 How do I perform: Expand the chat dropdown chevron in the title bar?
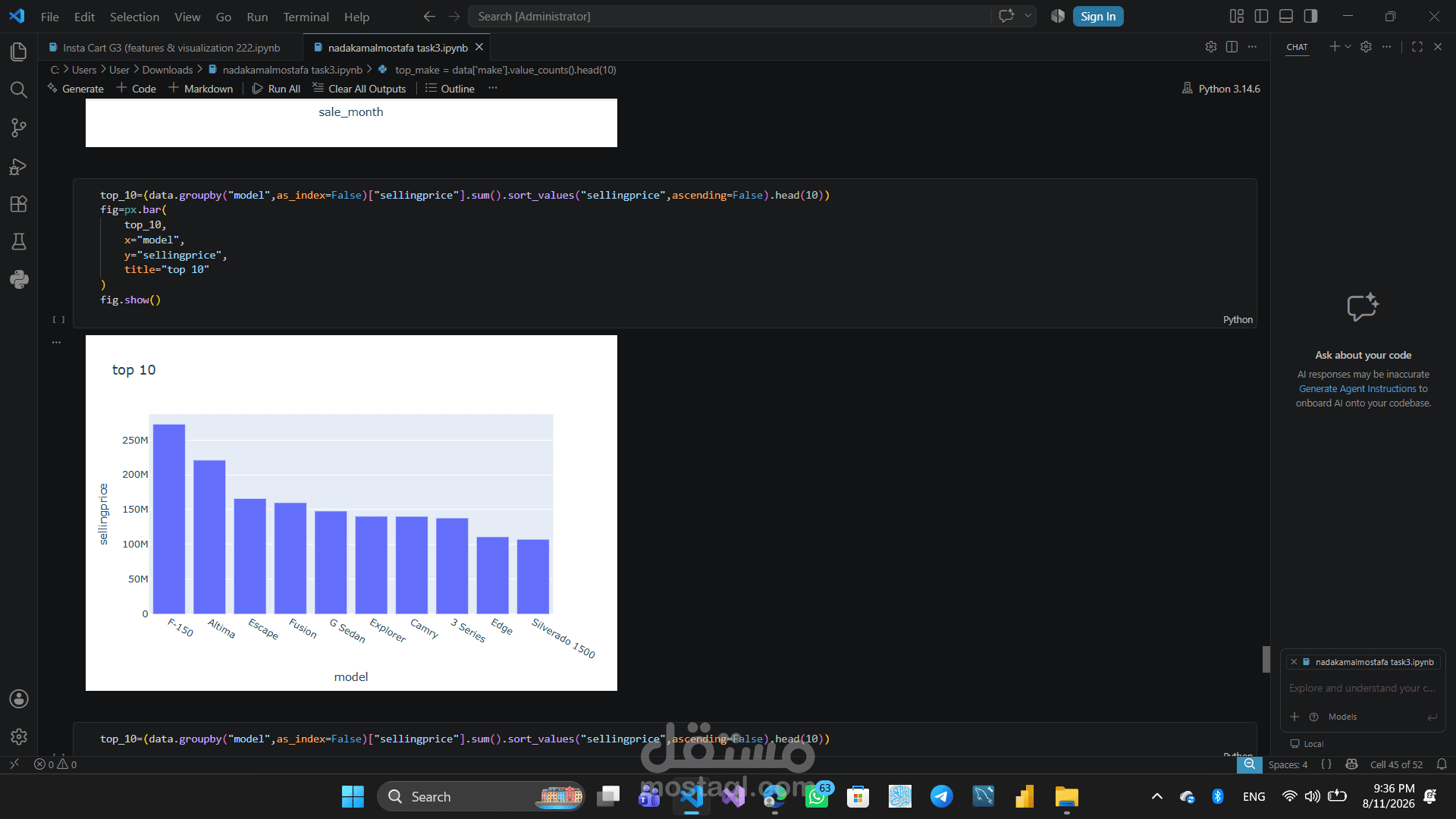(1028, 16)
